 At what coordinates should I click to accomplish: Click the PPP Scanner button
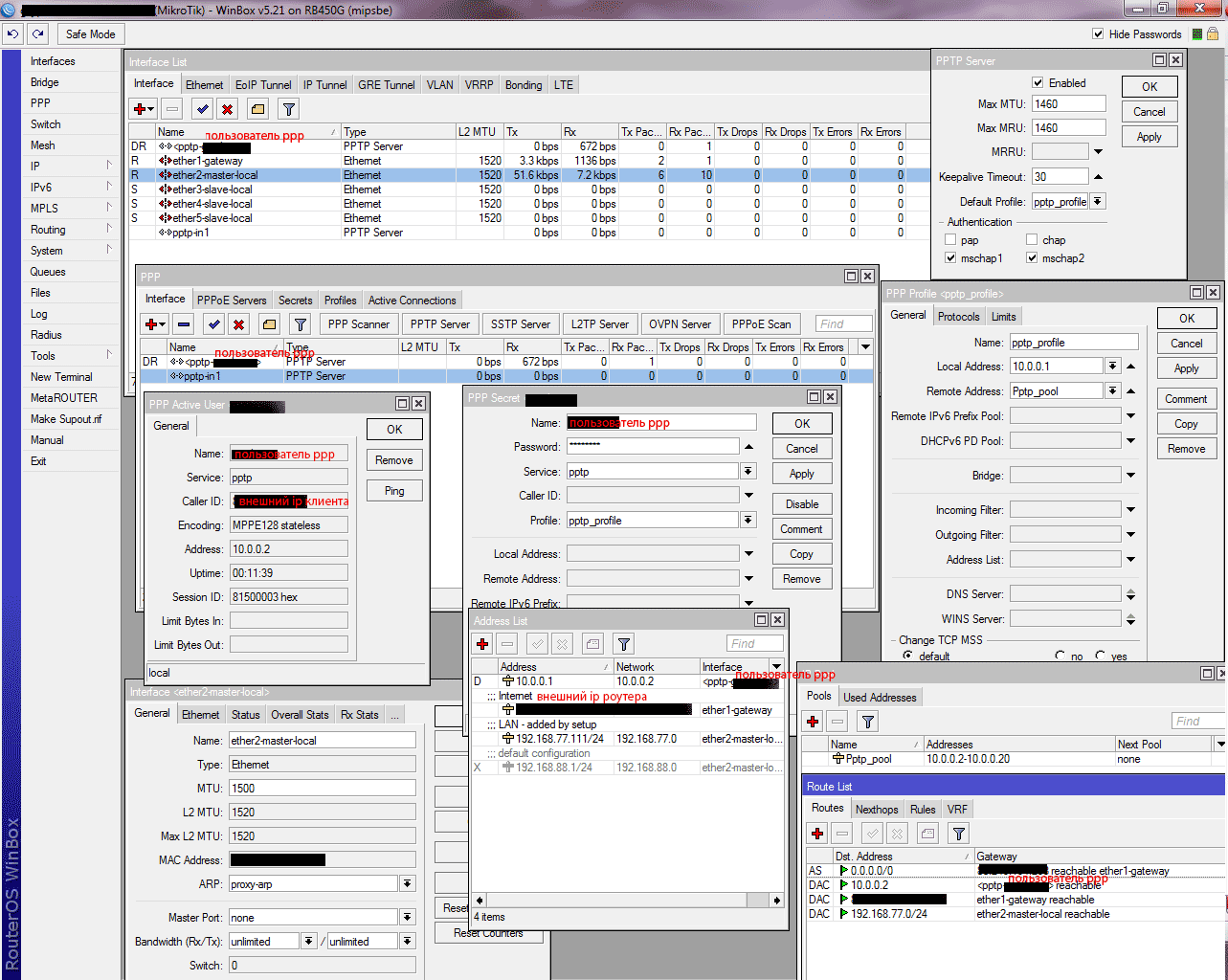click(x=359, y=324)
